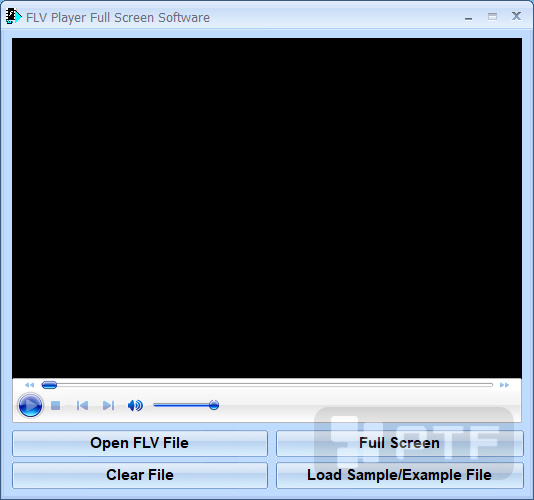Mute audio with the speaker icon
Image resolution: width=534 pixels, height=500 pixels.
[135, 405]
